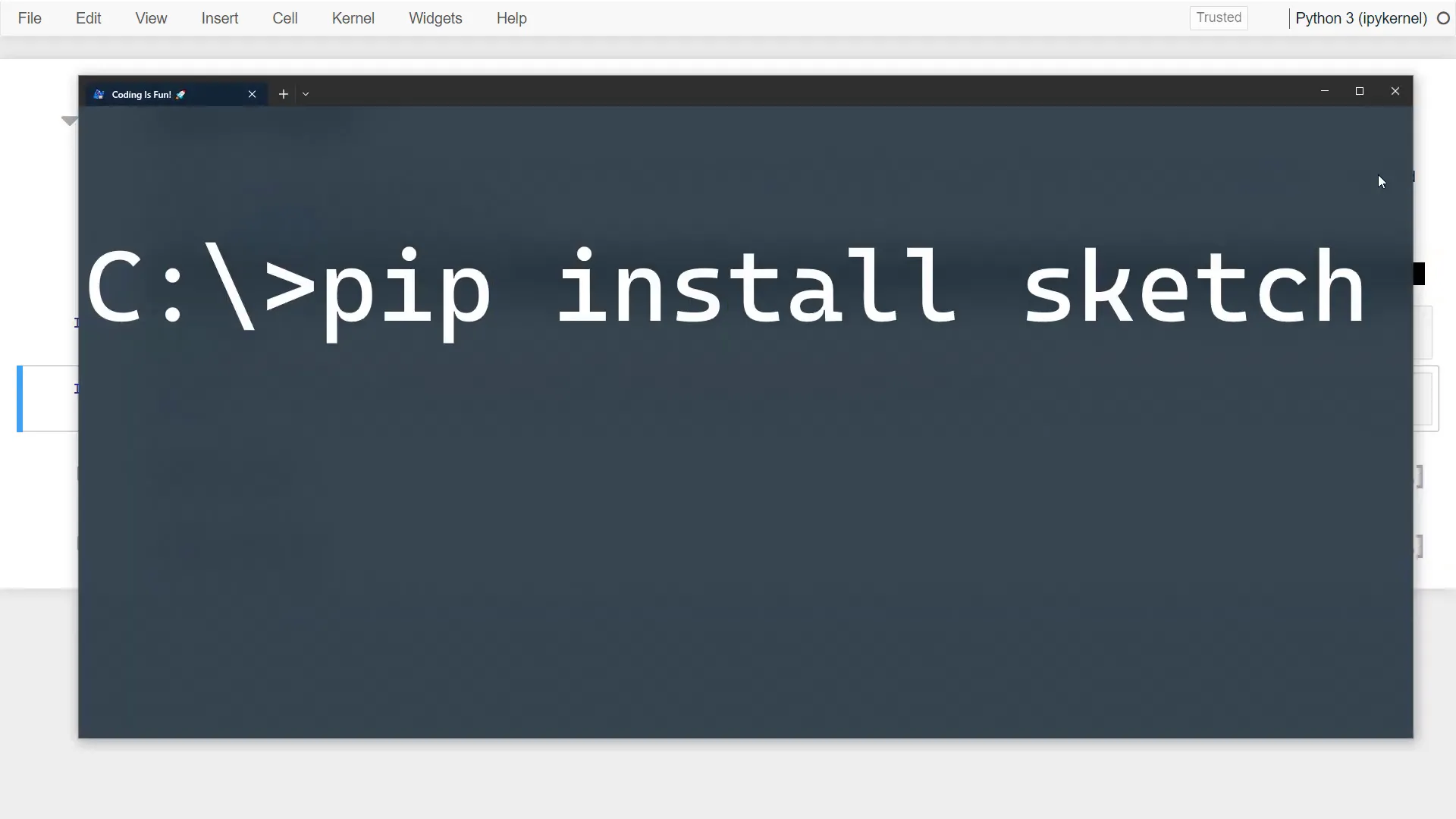This screenshot has width=1456, height=819.
Task: Close the Coding Is Fun! terminal tab
Action: coord(252,94)
